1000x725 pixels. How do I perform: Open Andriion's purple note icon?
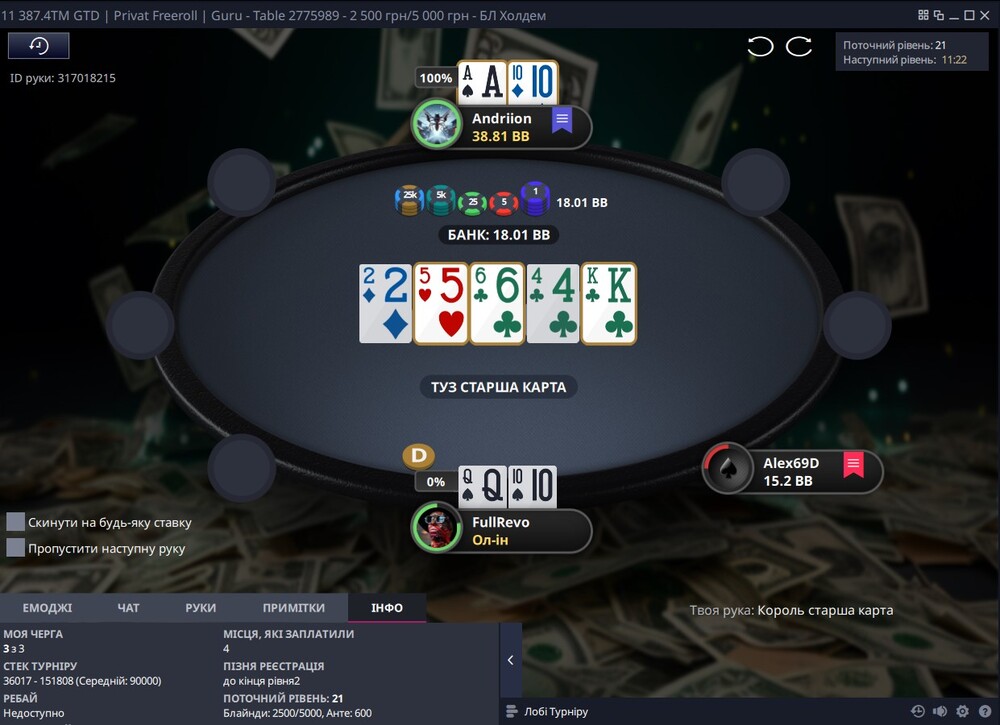click(x=562, y=121)
